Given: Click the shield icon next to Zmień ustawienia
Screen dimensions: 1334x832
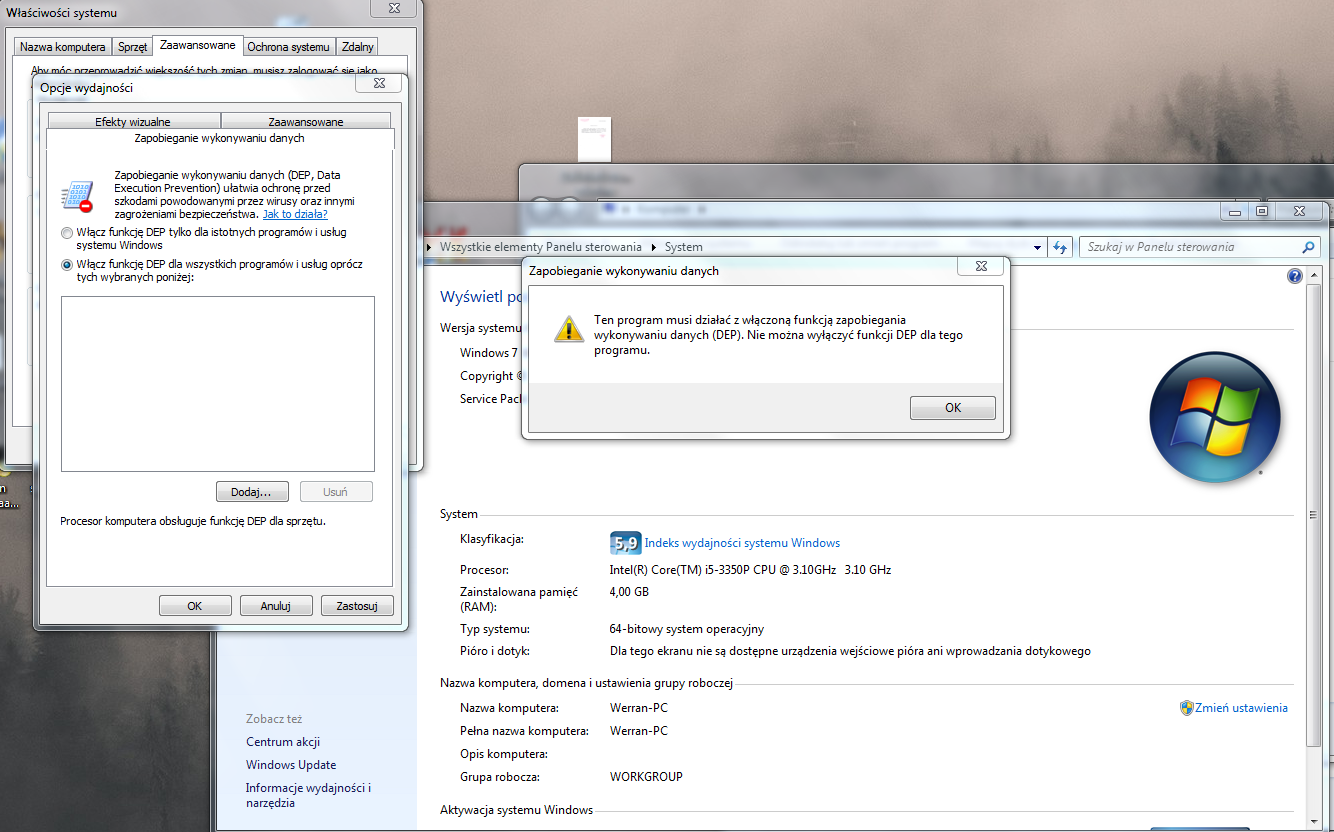Looking at the screenshot, I should [1186, 708].
